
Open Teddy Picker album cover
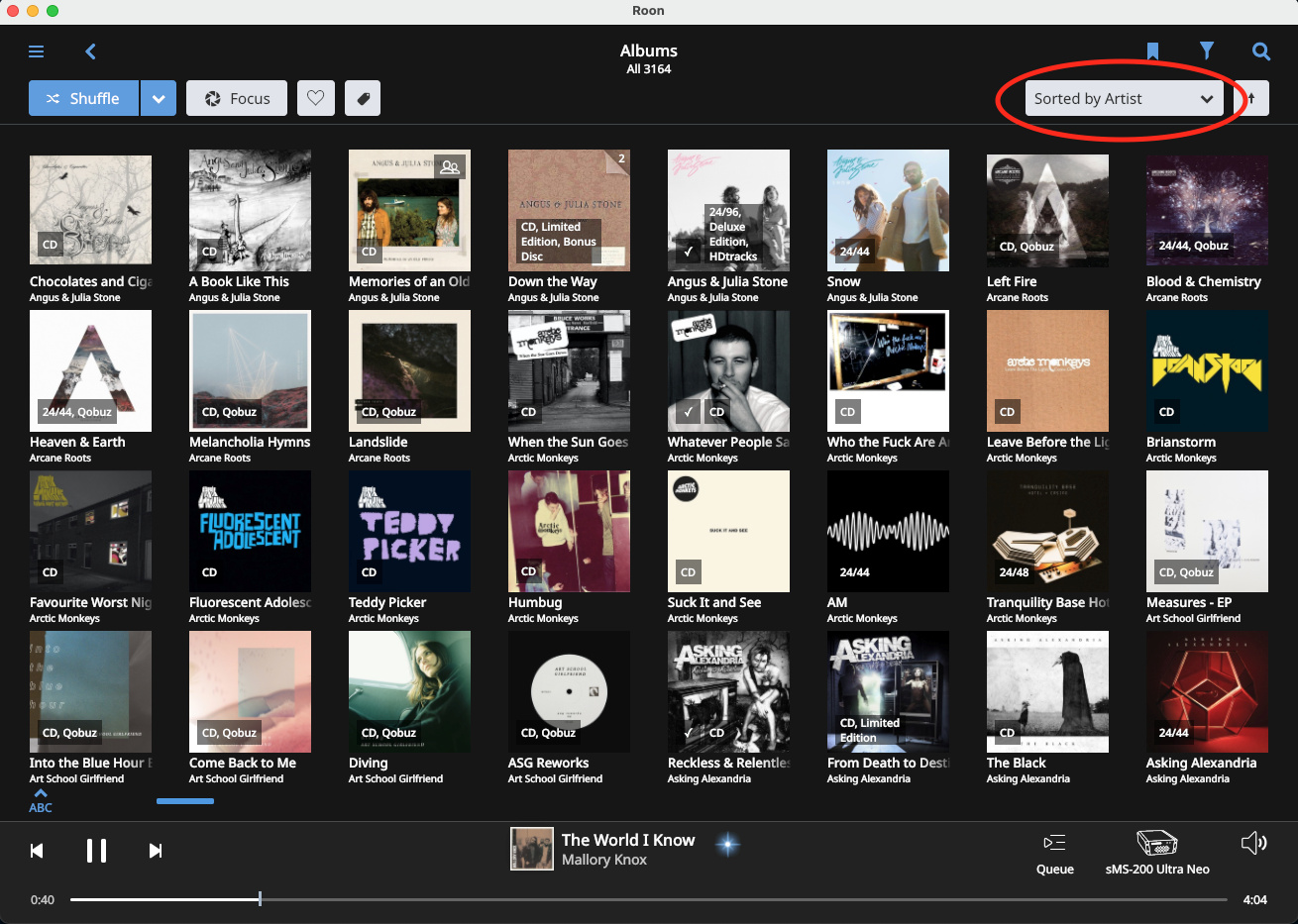[409, 531]
